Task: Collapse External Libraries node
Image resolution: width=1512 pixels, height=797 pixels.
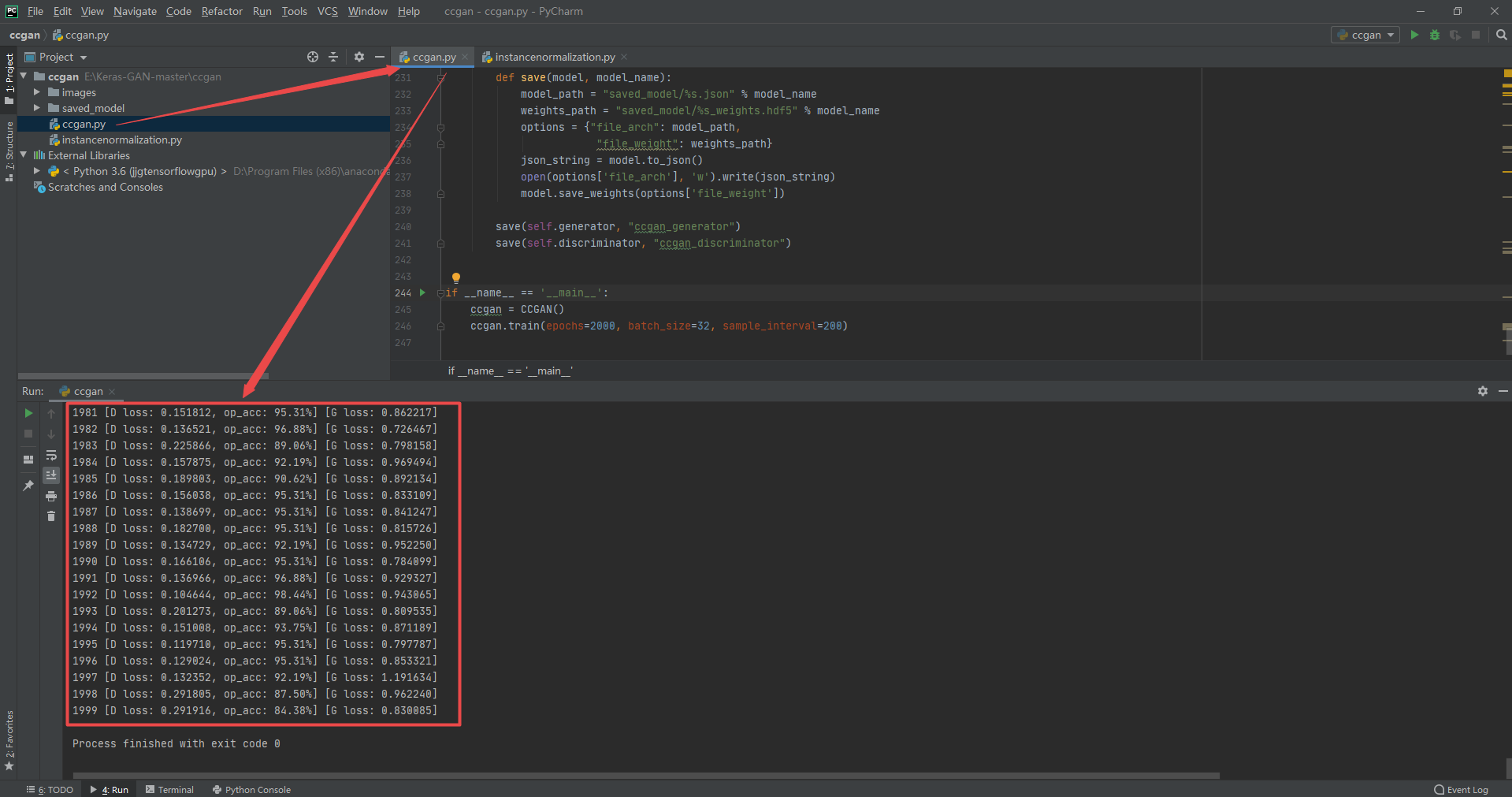Action: (24, 155)
